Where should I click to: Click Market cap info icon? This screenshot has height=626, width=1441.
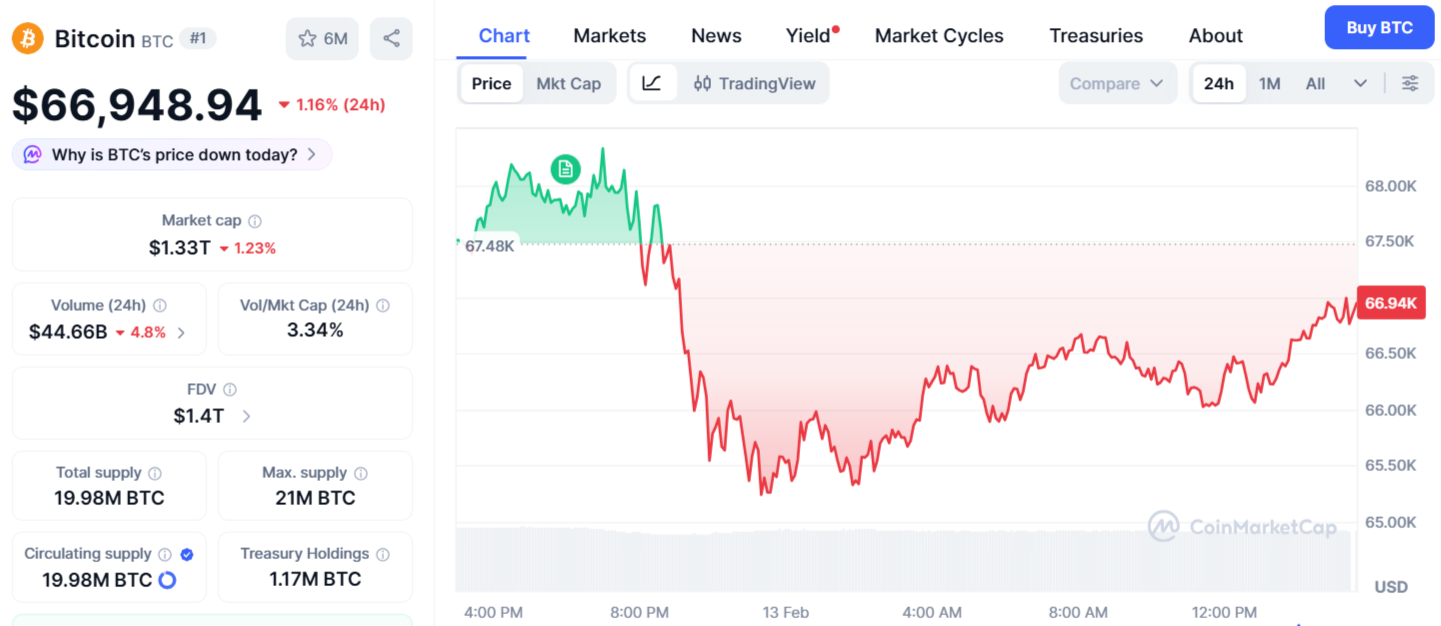tap(255, 221)
